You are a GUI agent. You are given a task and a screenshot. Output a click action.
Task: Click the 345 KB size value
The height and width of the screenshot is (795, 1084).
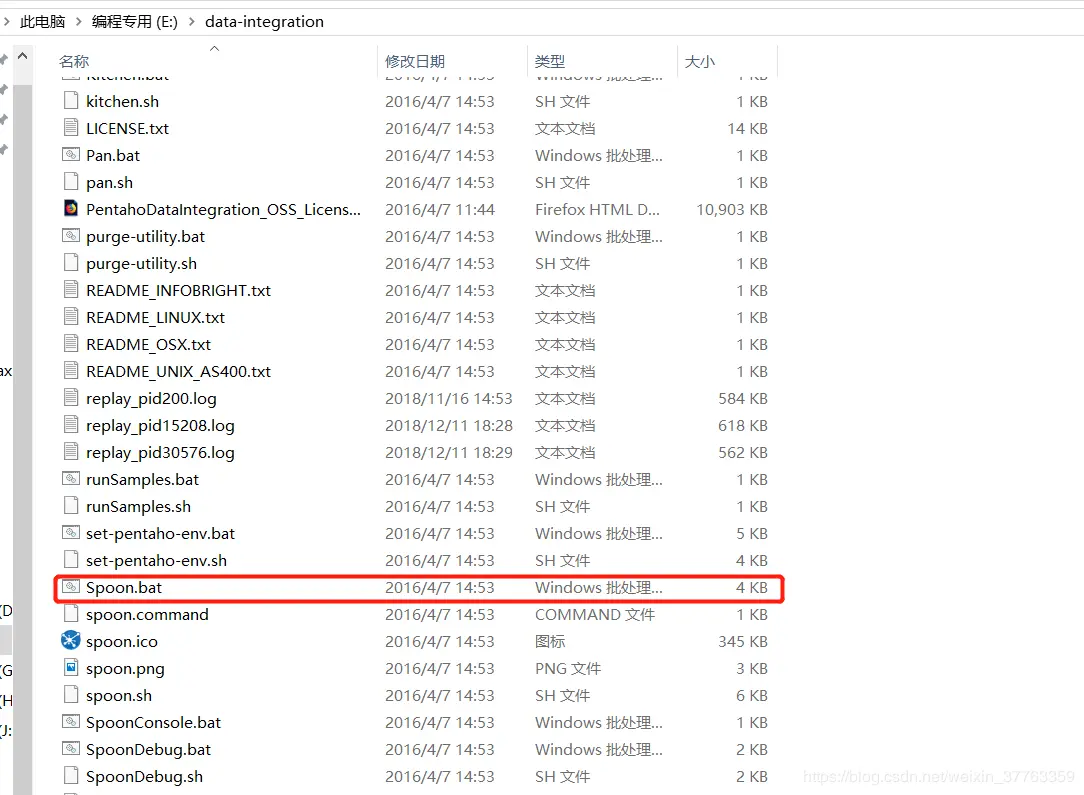tap(742, 642)
